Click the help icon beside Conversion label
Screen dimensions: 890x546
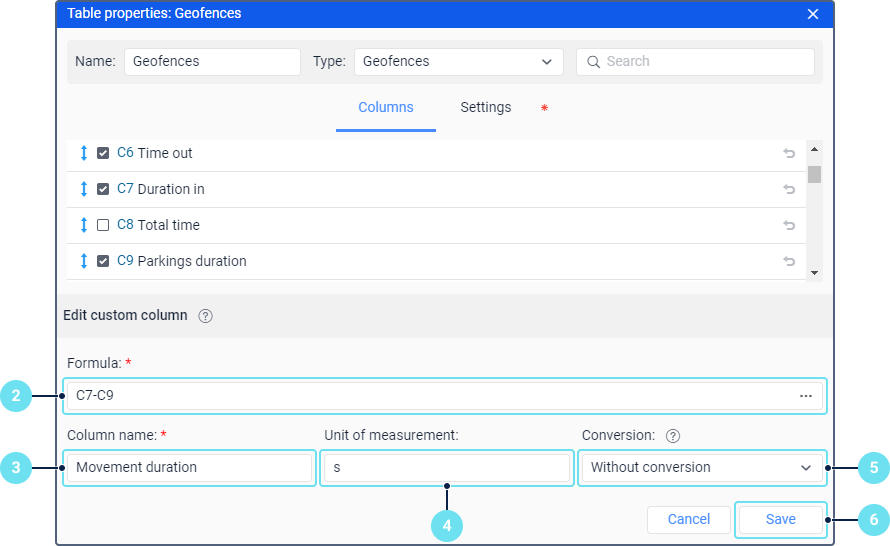673,436
